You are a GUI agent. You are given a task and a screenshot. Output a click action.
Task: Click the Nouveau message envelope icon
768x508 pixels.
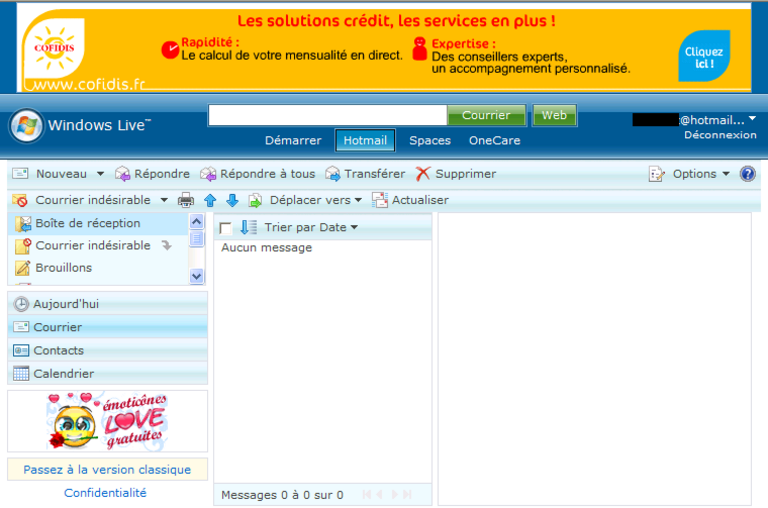coord(20,173)
